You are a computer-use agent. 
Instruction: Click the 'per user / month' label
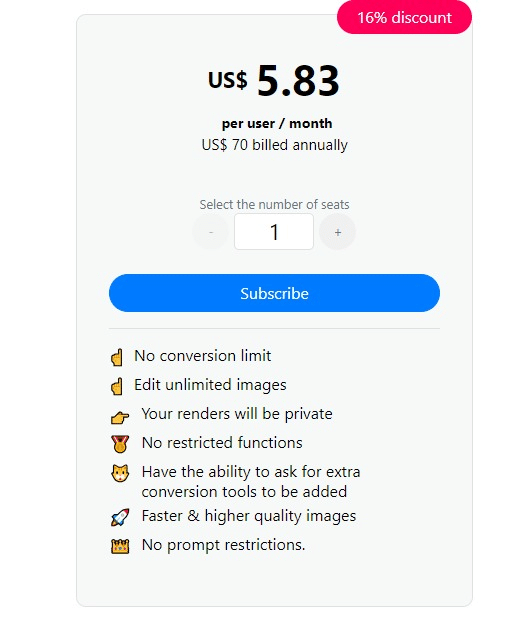tap(277, 123)
